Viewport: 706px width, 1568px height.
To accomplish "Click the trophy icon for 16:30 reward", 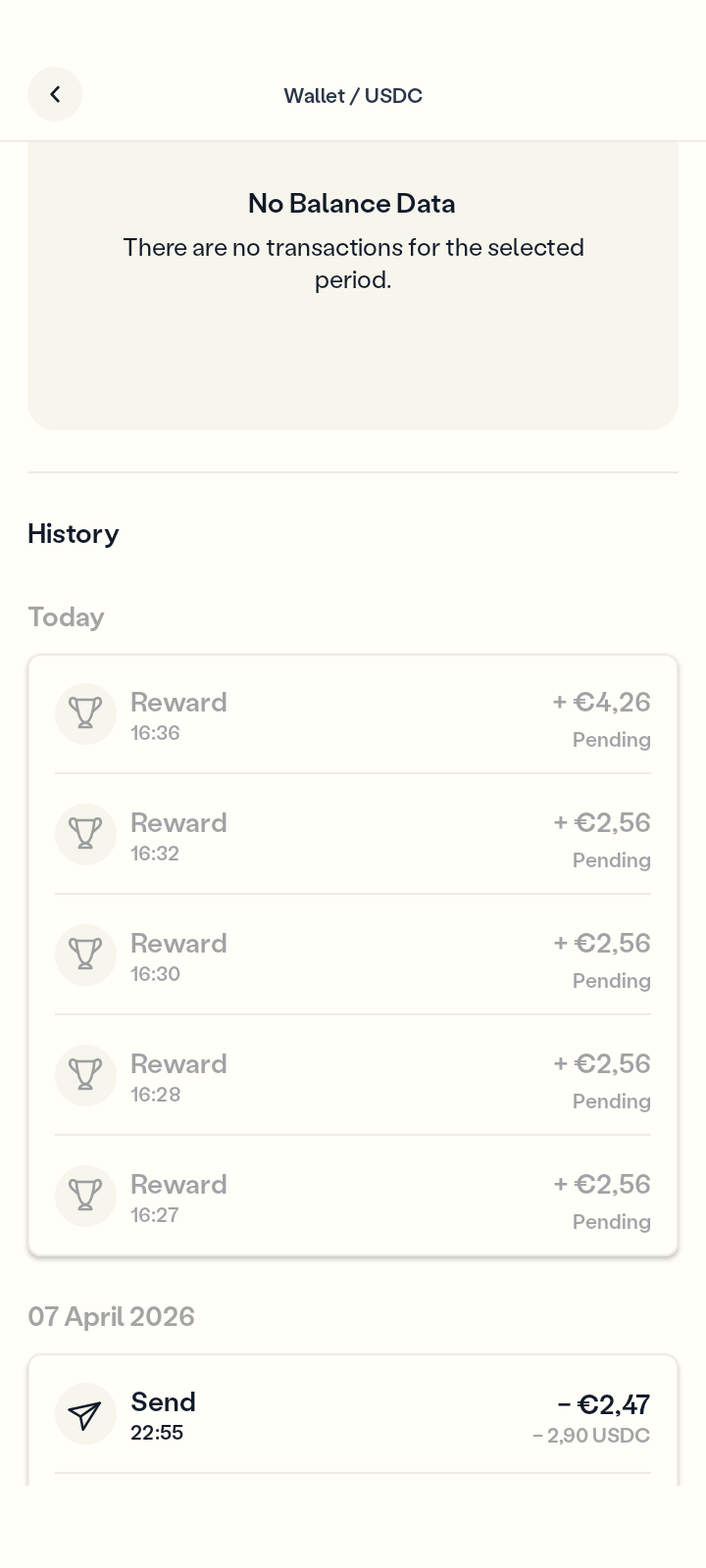I will pos(85,955).
